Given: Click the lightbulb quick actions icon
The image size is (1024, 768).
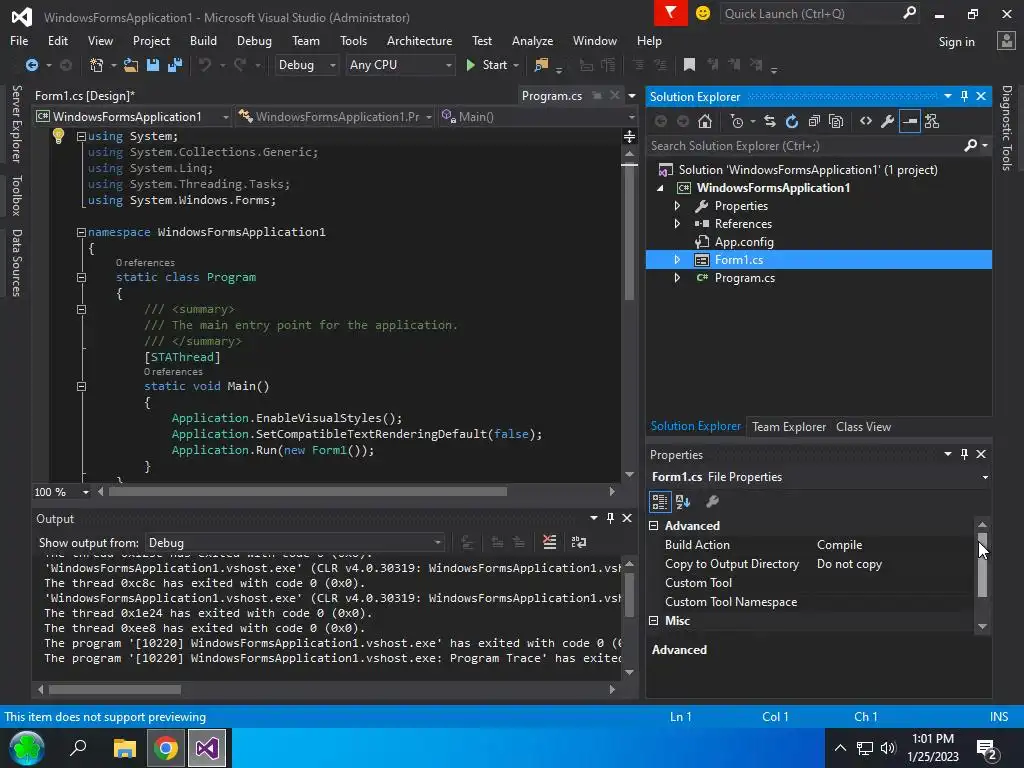Looking at the screenshot, I should pyautogui.click(x=58, y=136).
